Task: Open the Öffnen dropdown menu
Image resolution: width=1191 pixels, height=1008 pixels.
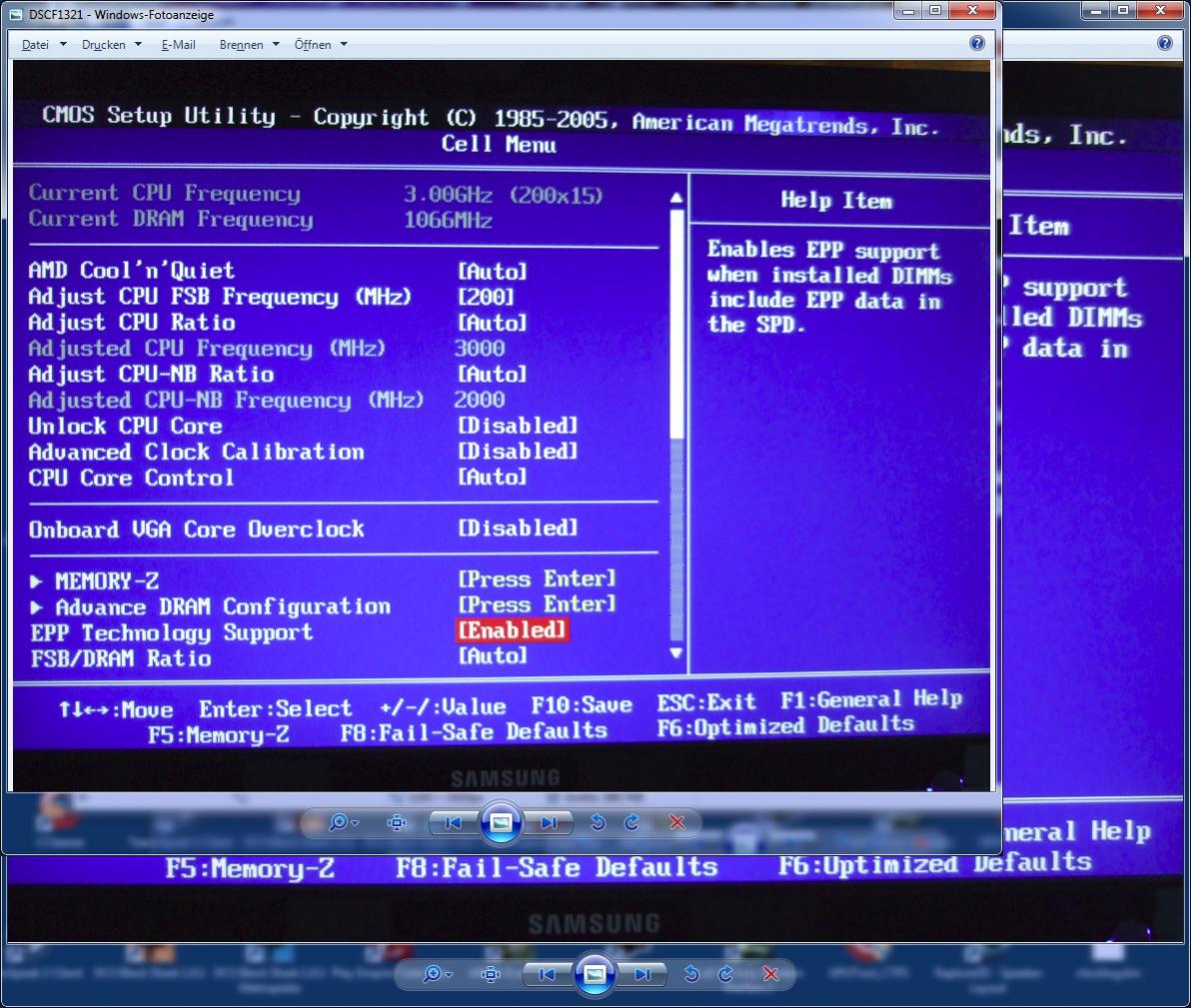Action: [x=321, y=45]
